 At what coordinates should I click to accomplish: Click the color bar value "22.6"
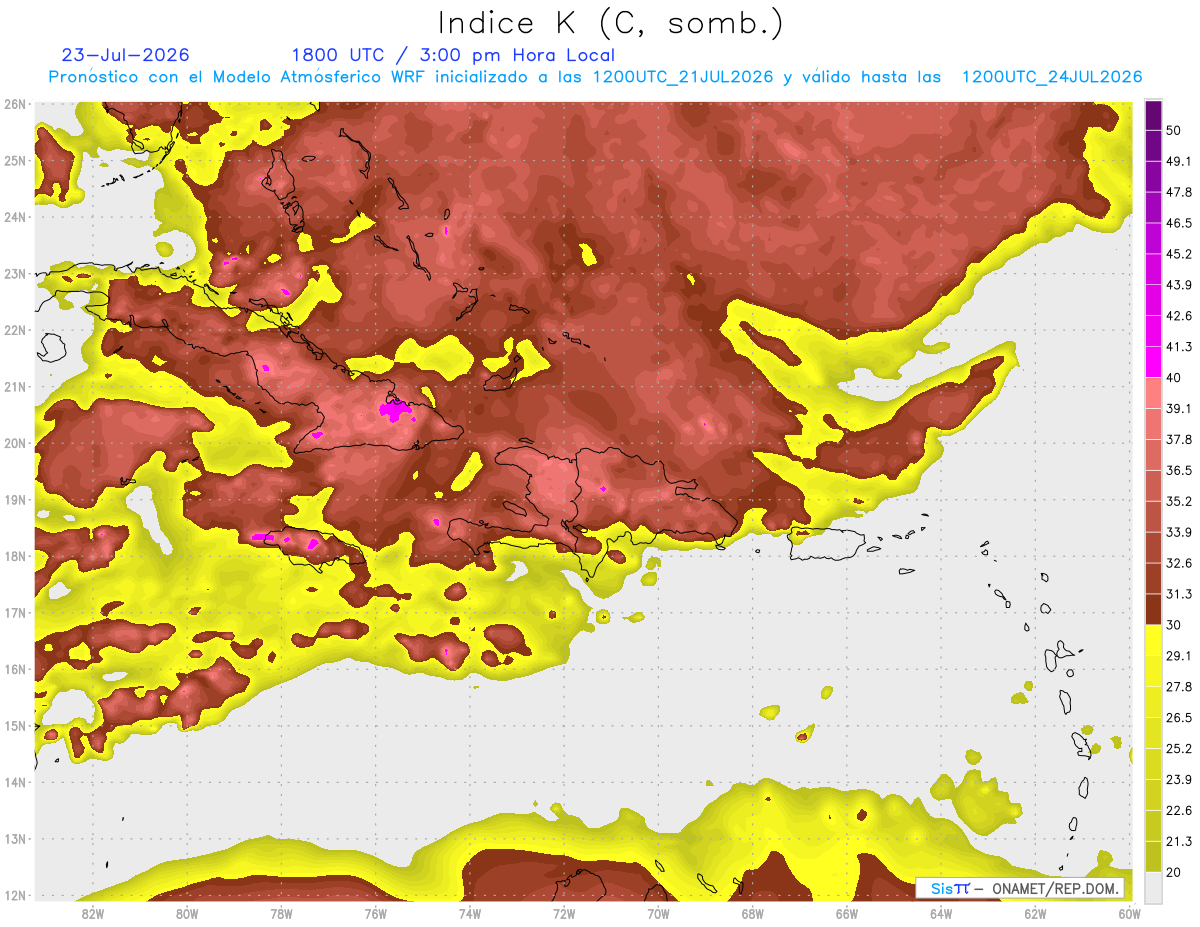click(x=1179, y=811)
